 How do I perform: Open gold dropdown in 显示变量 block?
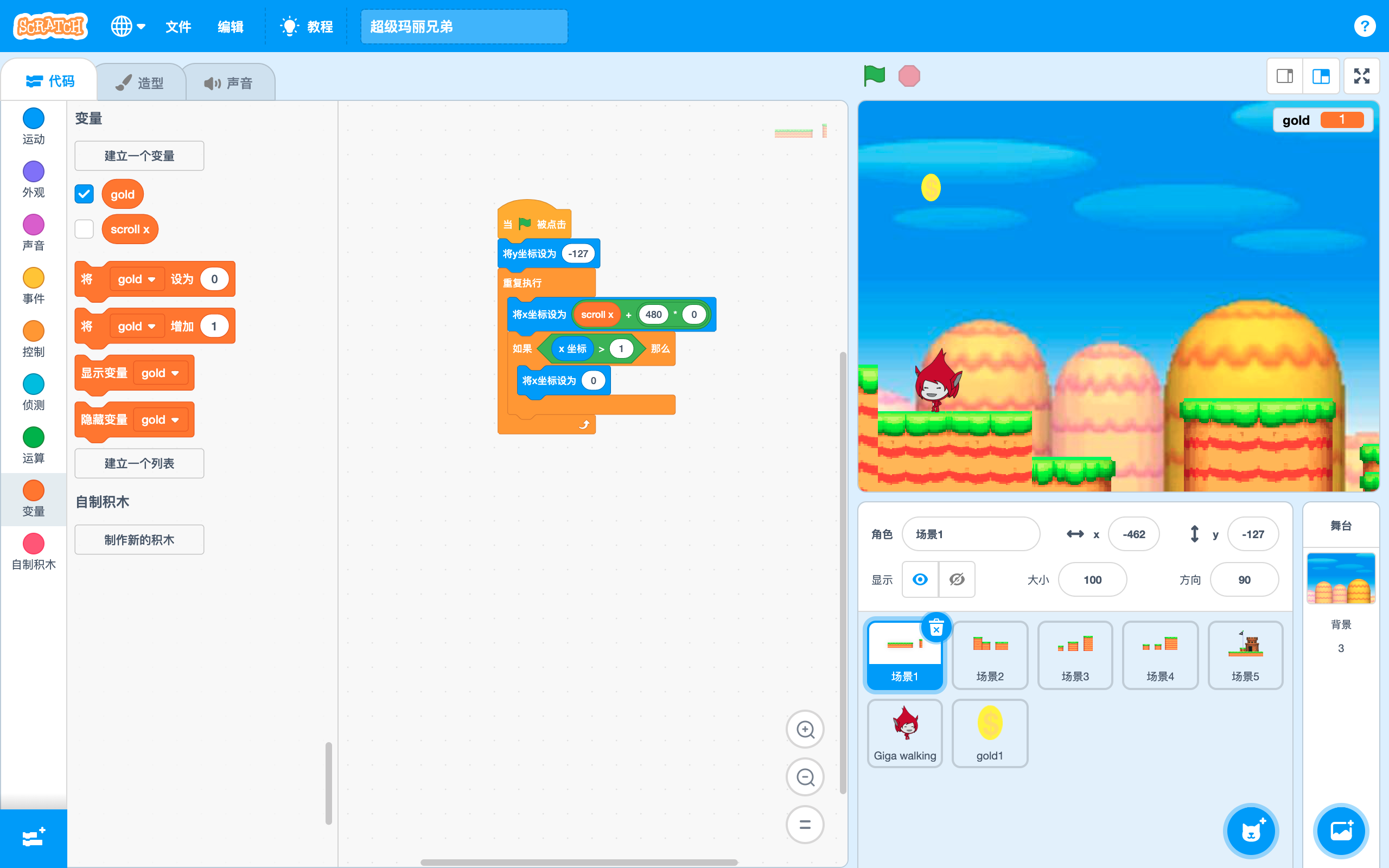[x=160, y=373]
